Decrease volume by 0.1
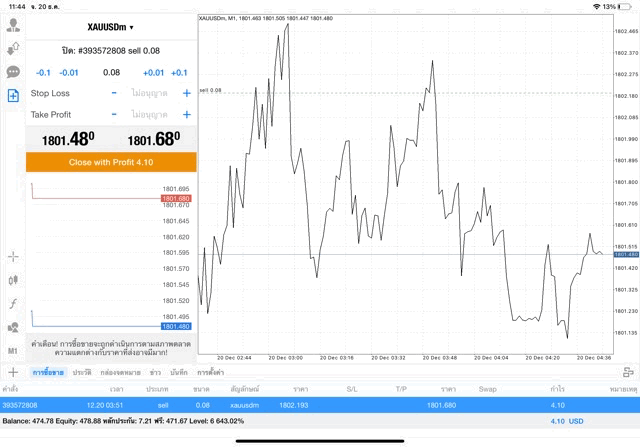The width and height of the screenshot is (640, 447). [x=43, y=73]
